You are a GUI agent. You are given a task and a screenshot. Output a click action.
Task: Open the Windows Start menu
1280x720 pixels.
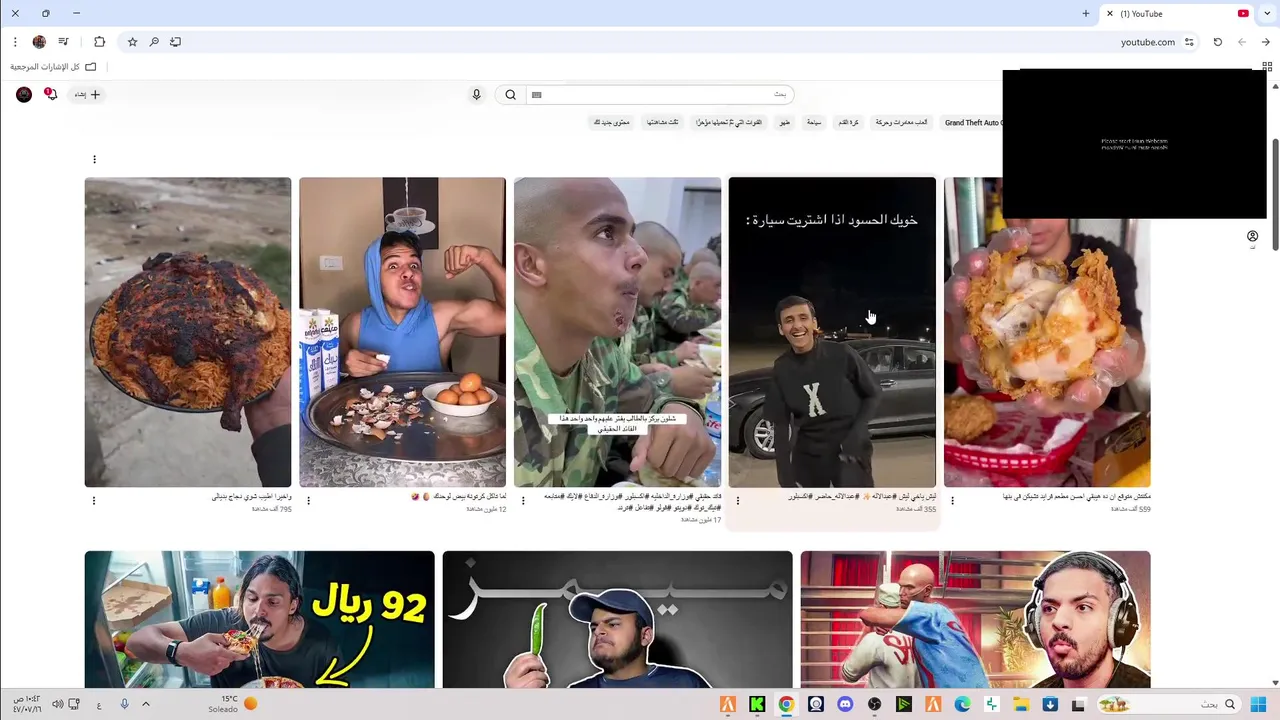pyautogui.click(x=1258, y=705)
